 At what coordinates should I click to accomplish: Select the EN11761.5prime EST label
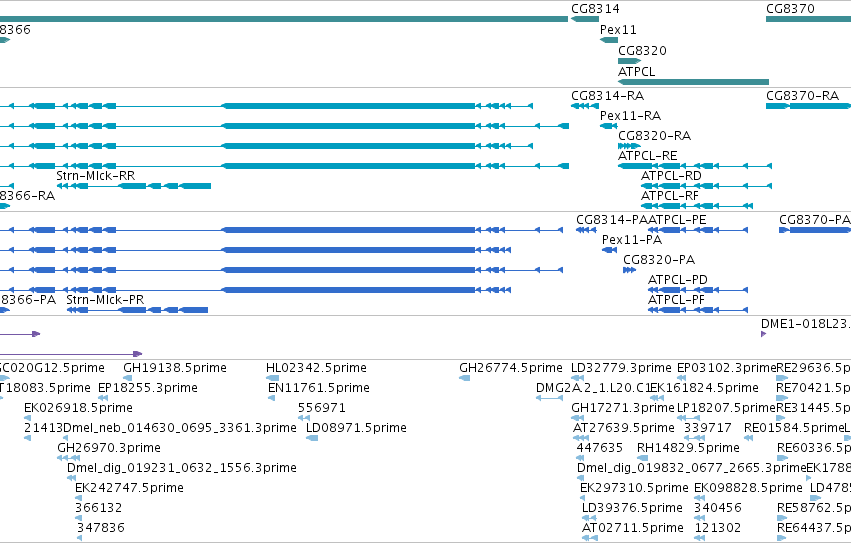pyautogui.click(x=319, y=388)
